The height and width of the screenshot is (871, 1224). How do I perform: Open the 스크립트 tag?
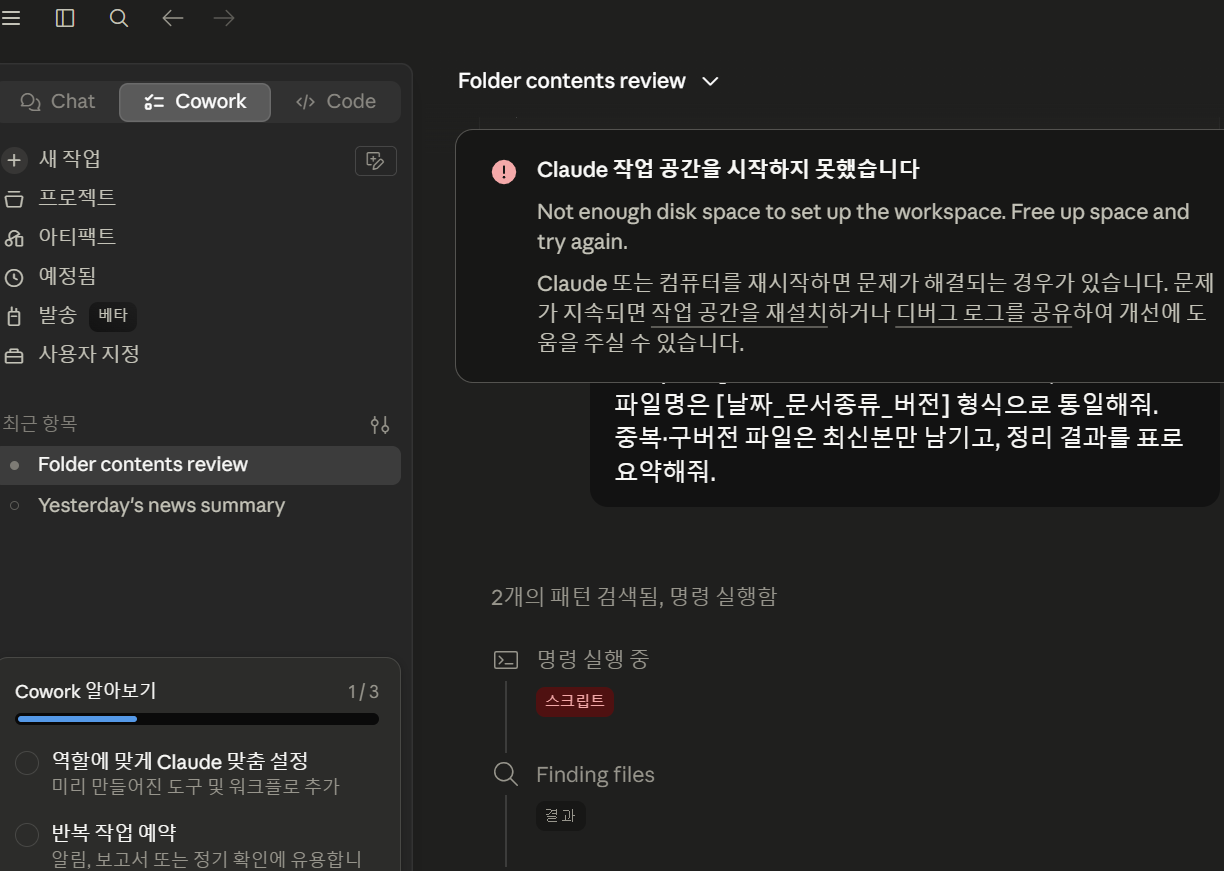(575, 701)
